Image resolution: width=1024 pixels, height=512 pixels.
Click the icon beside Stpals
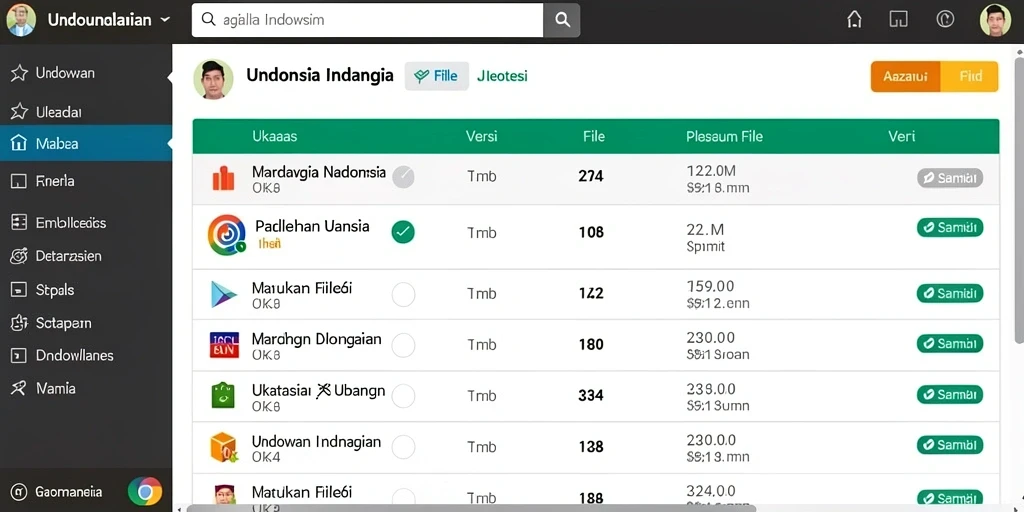tap(19, 289)
